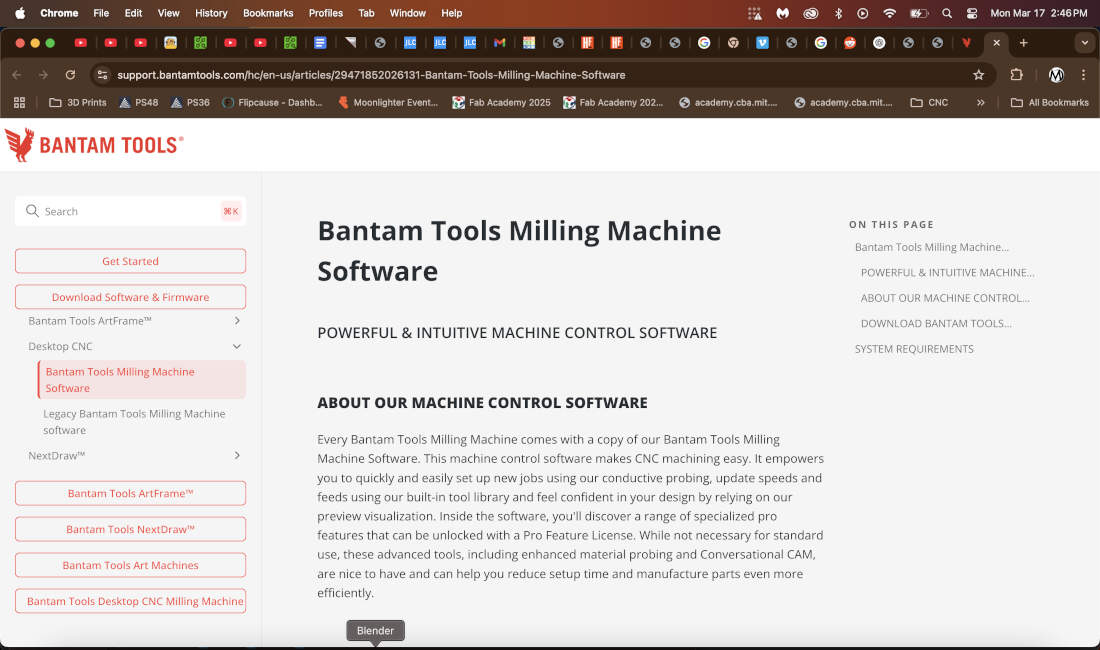Select Bantam Tools Milling Machine Software item
The image size is (1100, 650).
pos(142,379)
